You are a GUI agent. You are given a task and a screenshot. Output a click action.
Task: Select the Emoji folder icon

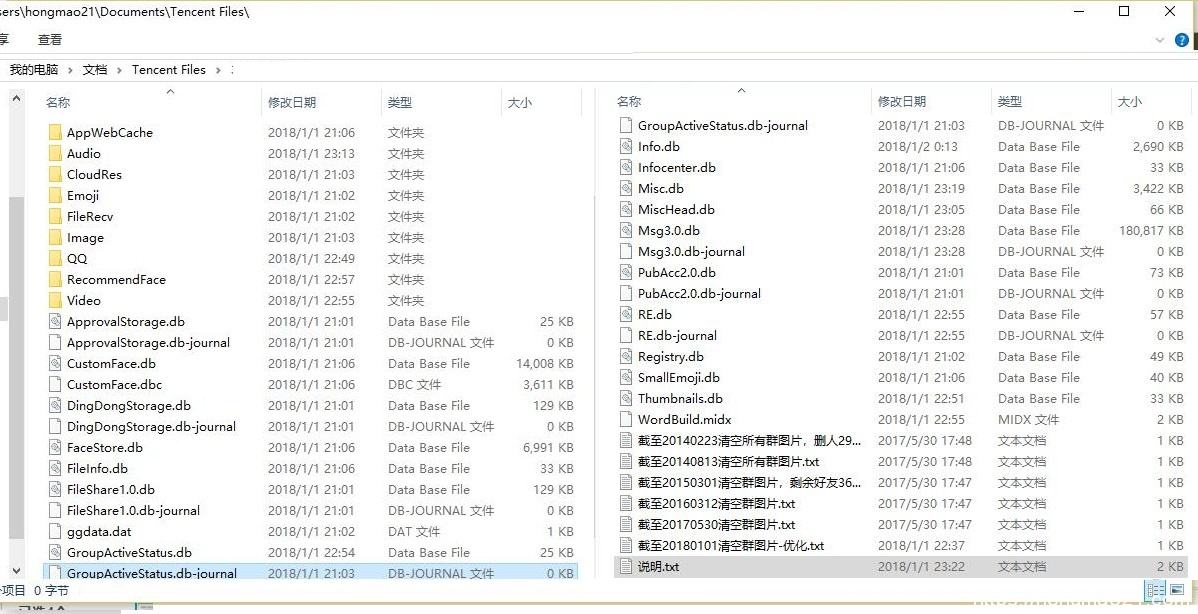coord(54,196)
